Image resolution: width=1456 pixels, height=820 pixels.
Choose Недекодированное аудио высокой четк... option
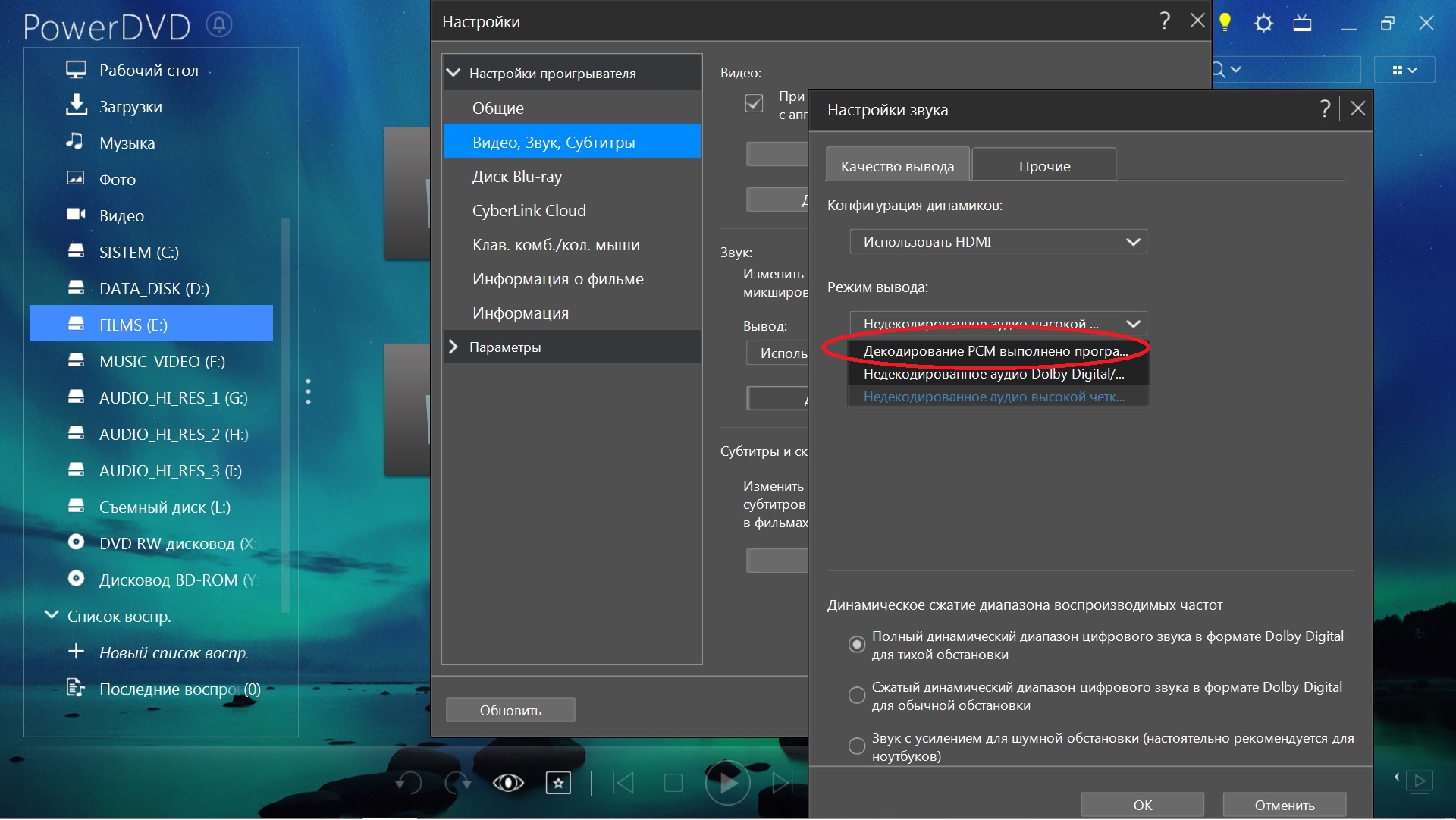[998, 397]
